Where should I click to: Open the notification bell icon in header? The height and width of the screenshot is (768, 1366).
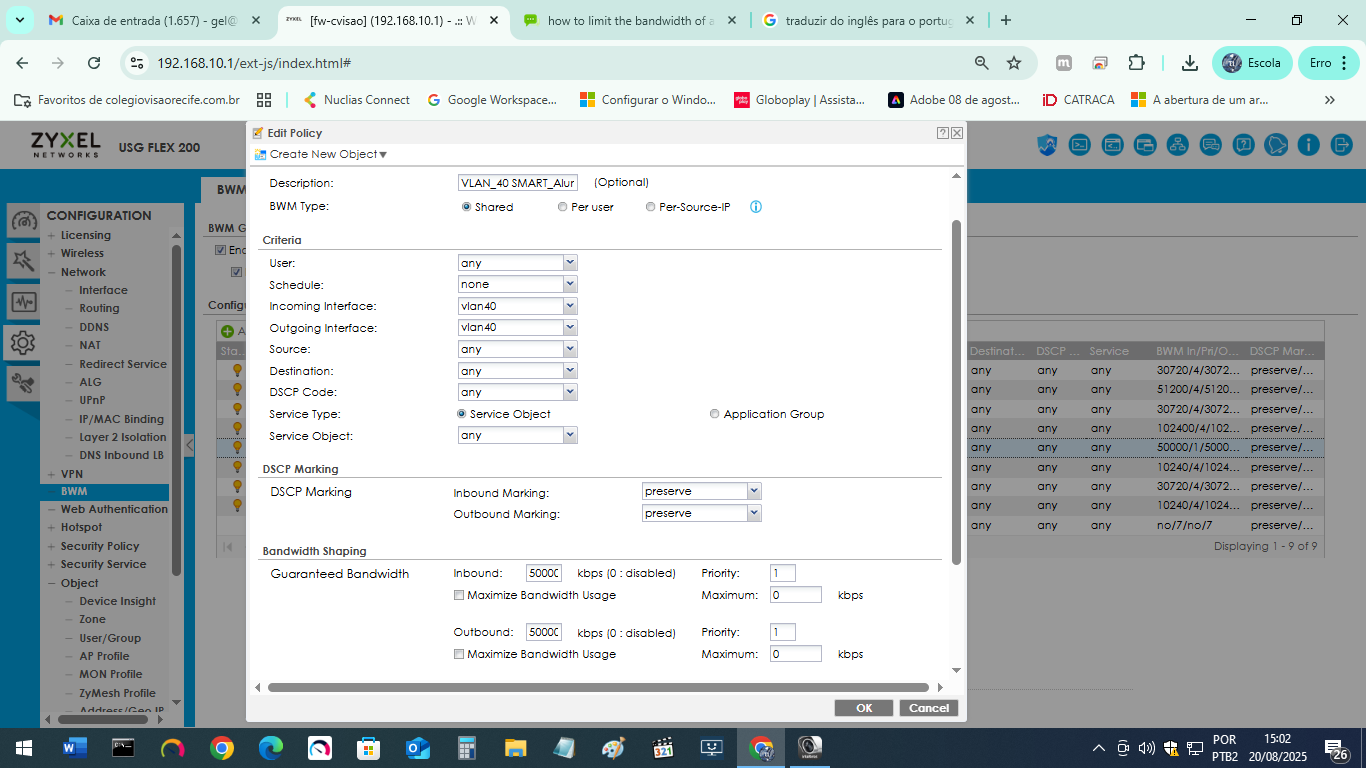pos(1276,145)
